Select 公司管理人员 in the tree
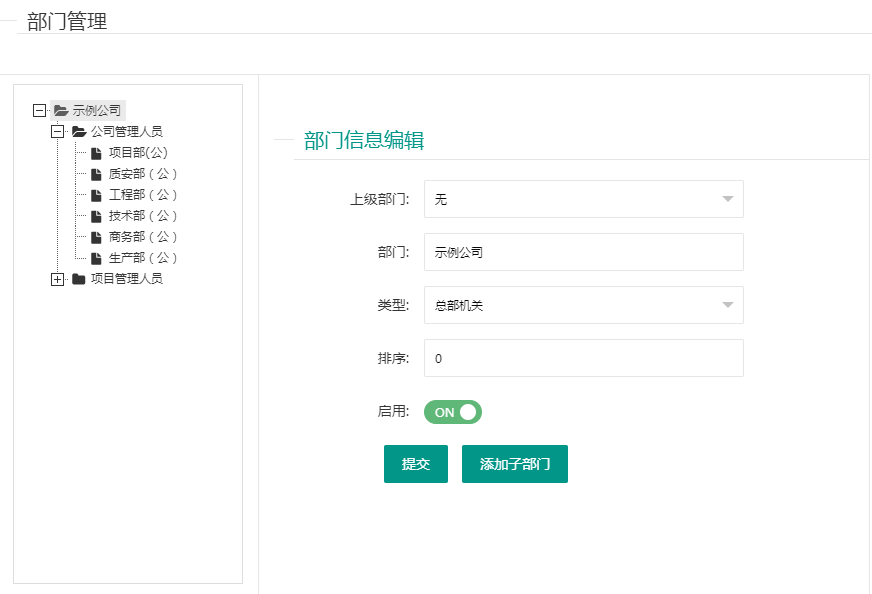The width and height of the screenshot is (872, 594). coord(127,132)
